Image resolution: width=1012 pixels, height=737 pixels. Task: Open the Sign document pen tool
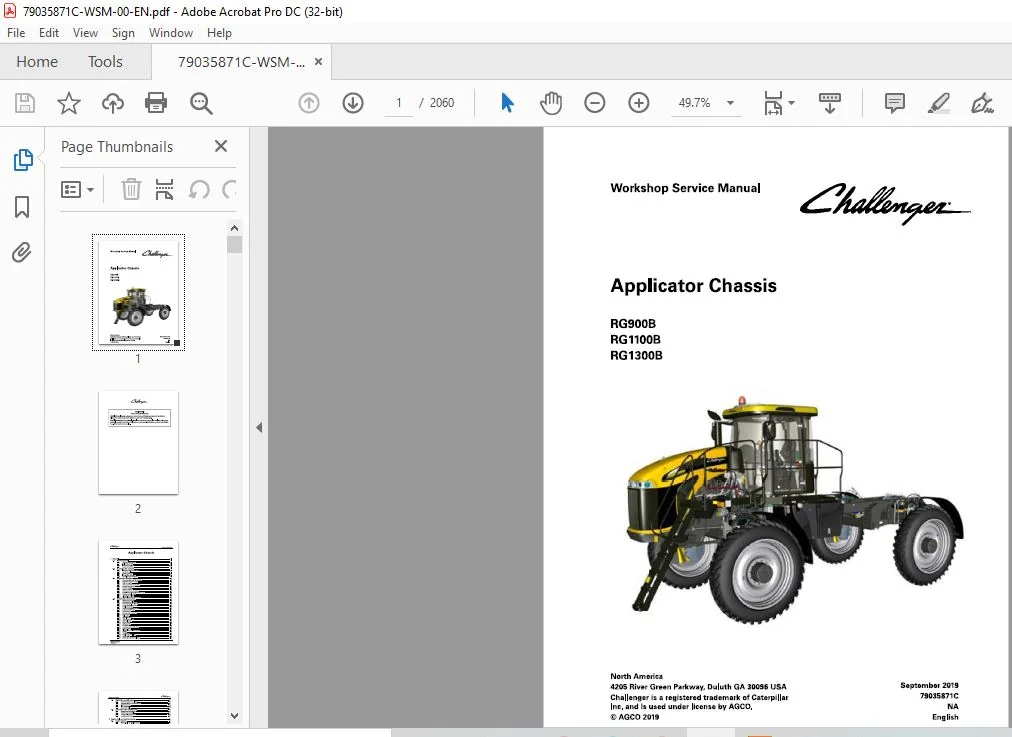(982, 103)
